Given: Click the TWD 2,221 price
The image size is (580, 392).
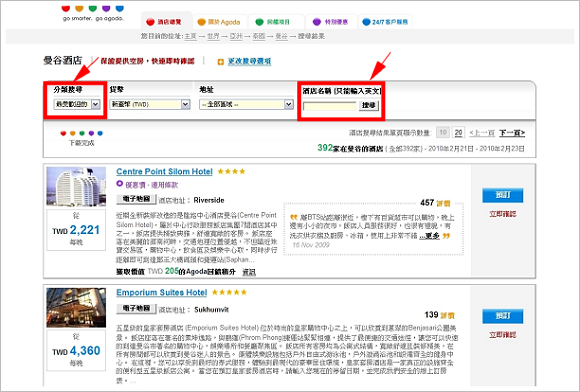Looking at the screenshot, I should point(76,230).
